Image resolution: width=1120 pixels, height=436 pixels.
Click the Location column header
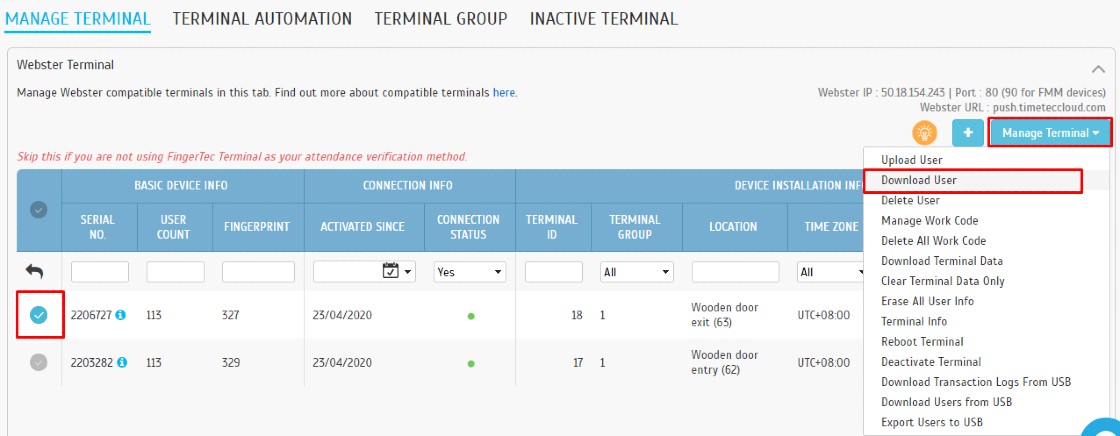734,227
